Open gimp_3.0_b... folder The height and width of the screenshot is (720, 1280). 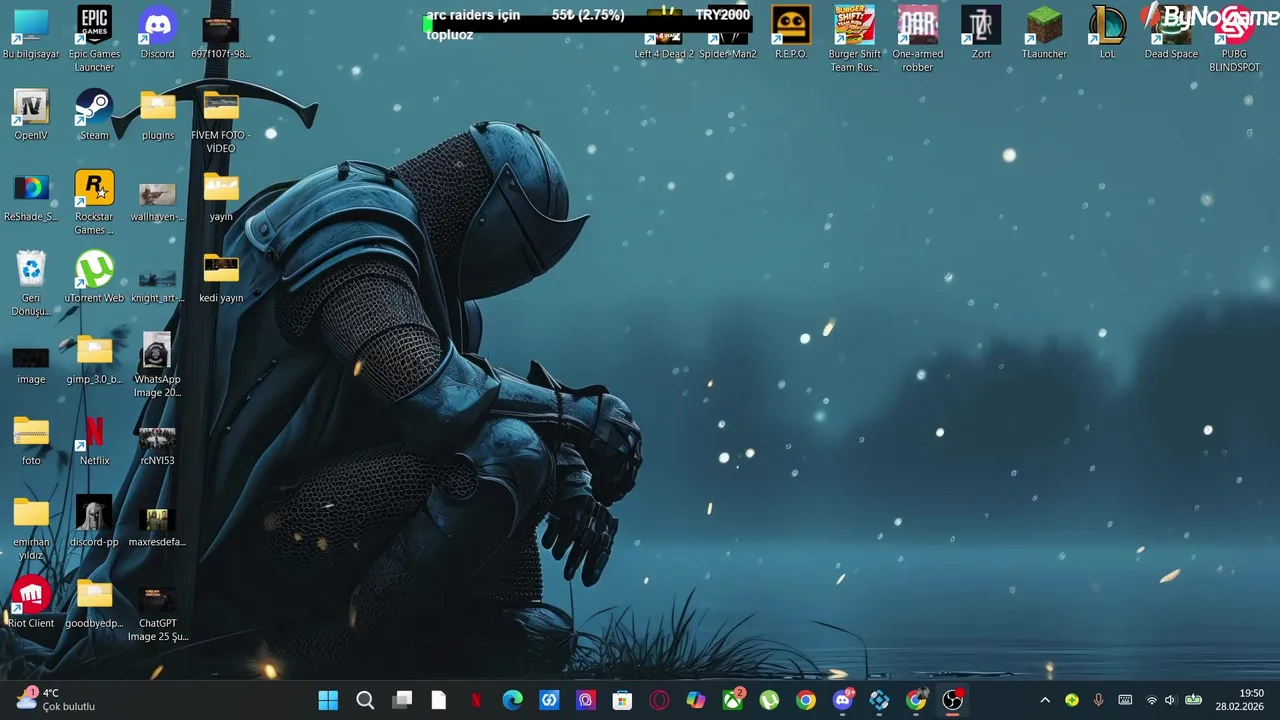94,359
